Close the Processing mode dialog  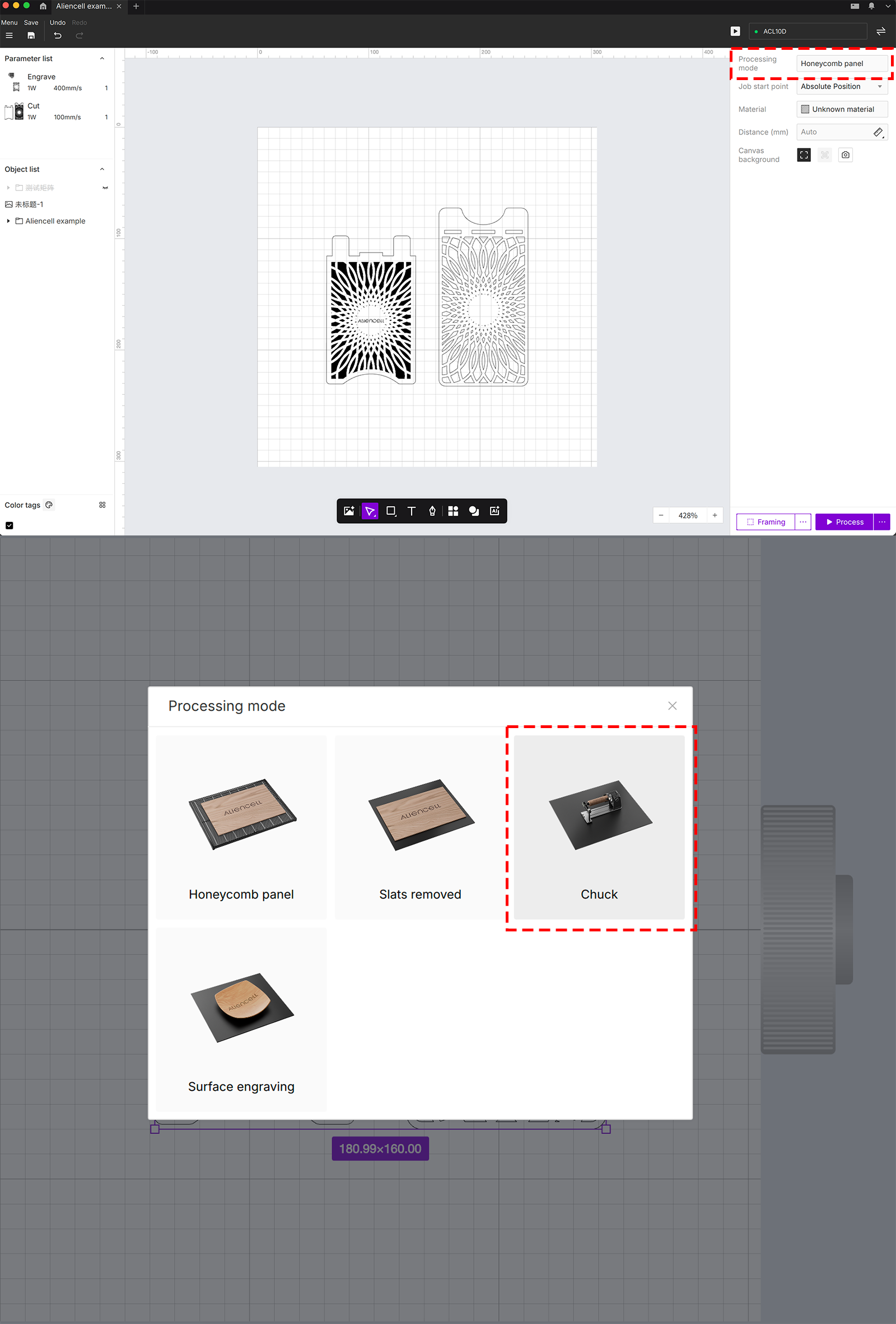[x=672, y=706]
